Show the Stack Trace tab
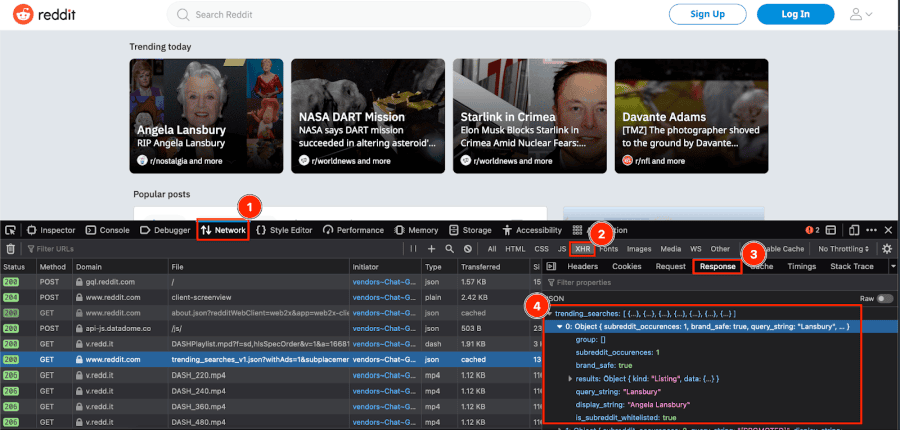This screenshot has height=430, width=900. [852, 266]
